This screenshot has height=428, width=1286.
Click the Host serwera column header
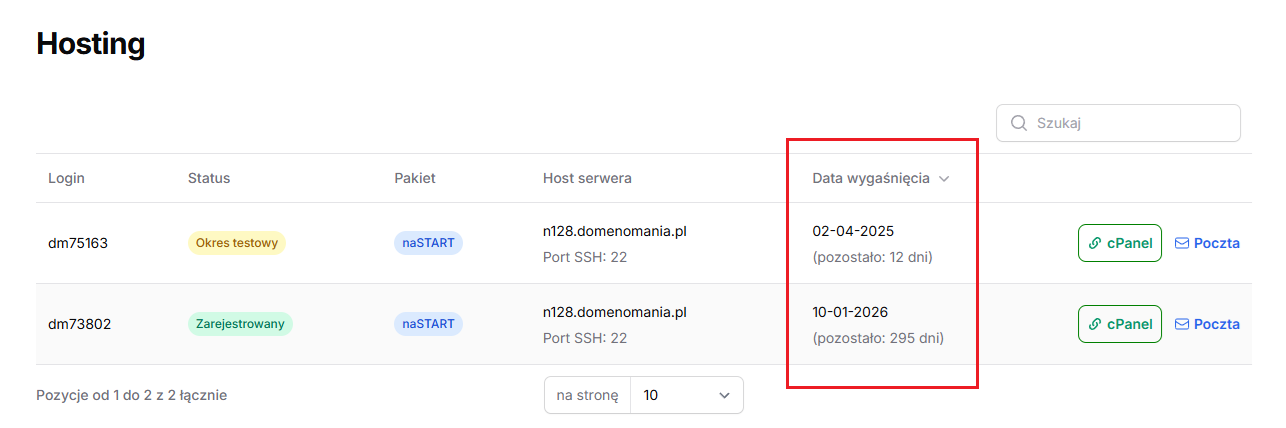[x=587, y=178]
